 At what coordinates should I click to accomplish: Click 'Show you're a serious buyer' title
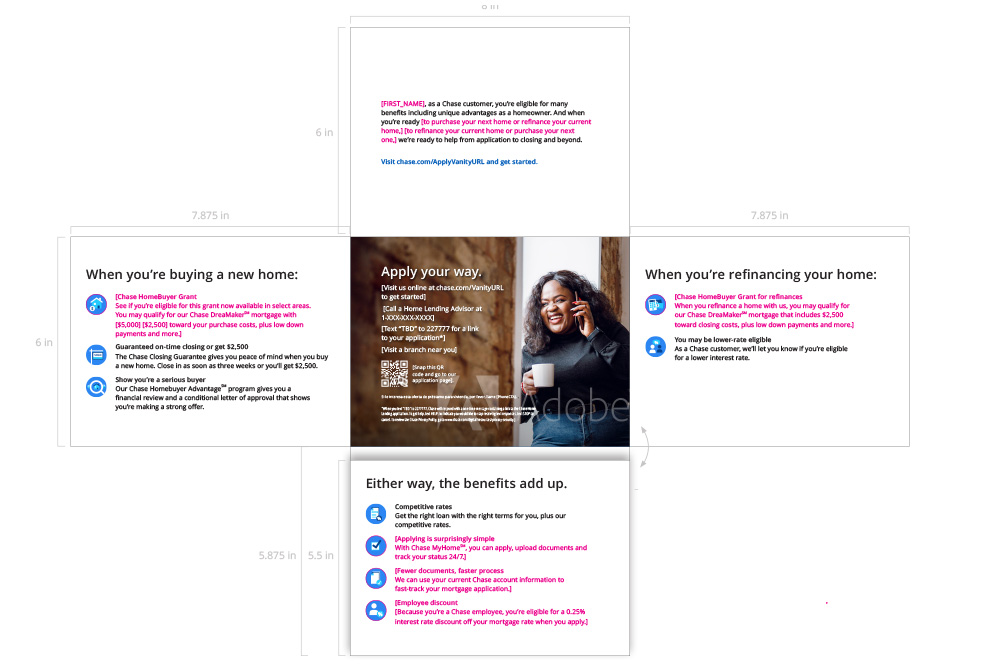coord(160,379)
